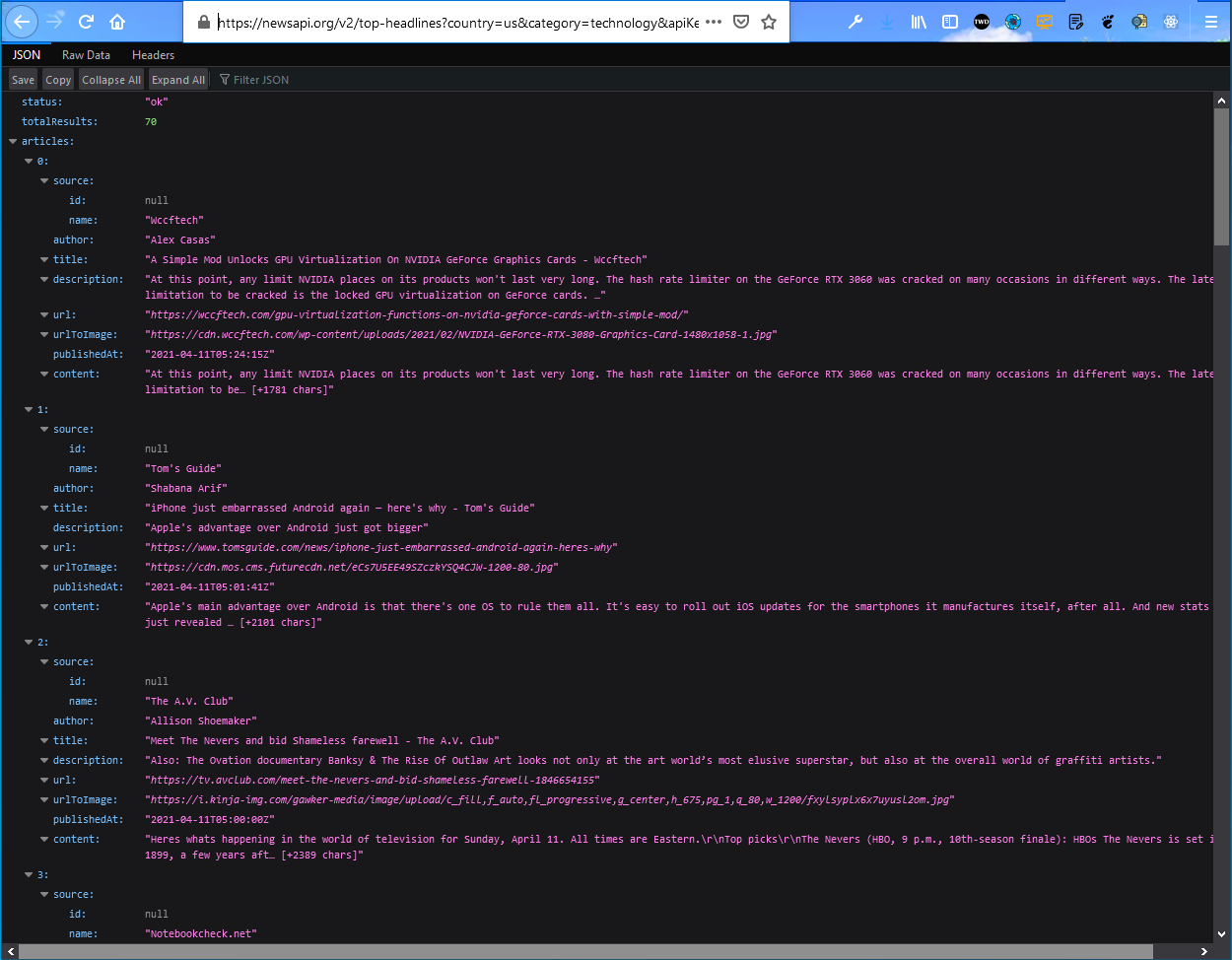Click author value "Shabana Arif"
Image resolution: width=1232 pixels, height=960 pixels.
(x=186, y=489)
